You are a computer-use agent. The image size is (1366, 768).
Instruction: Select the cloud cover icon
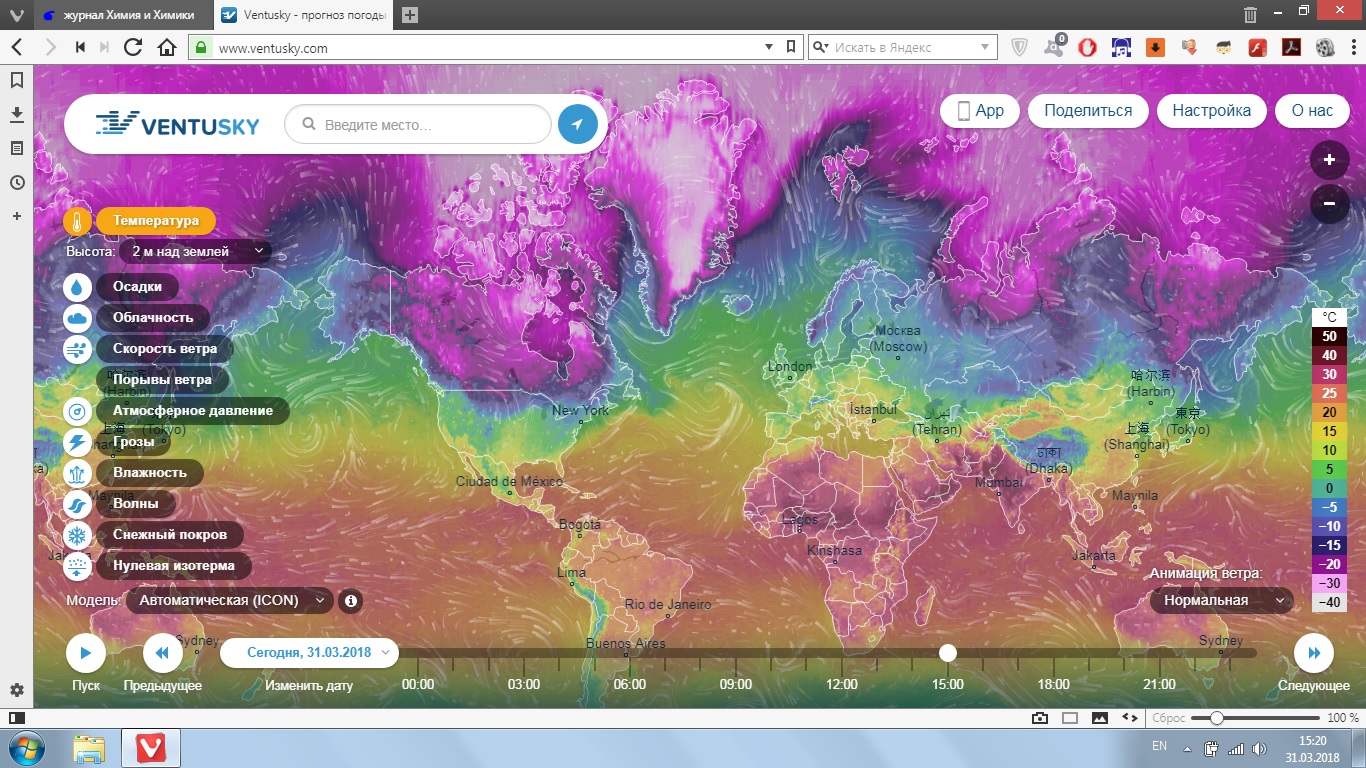pos(78,318)
